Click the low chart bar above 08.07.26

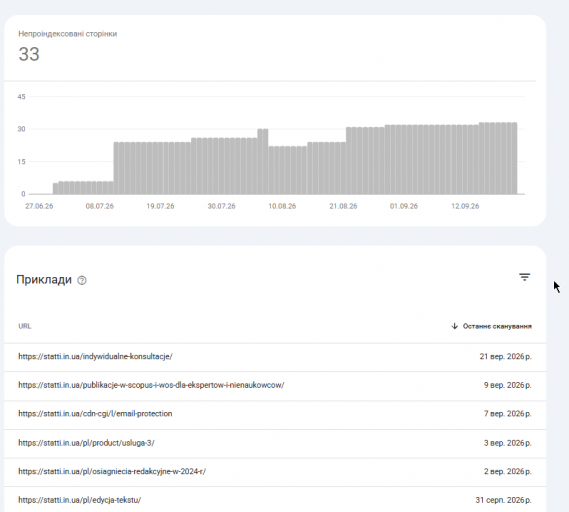(x=99, y=188)
